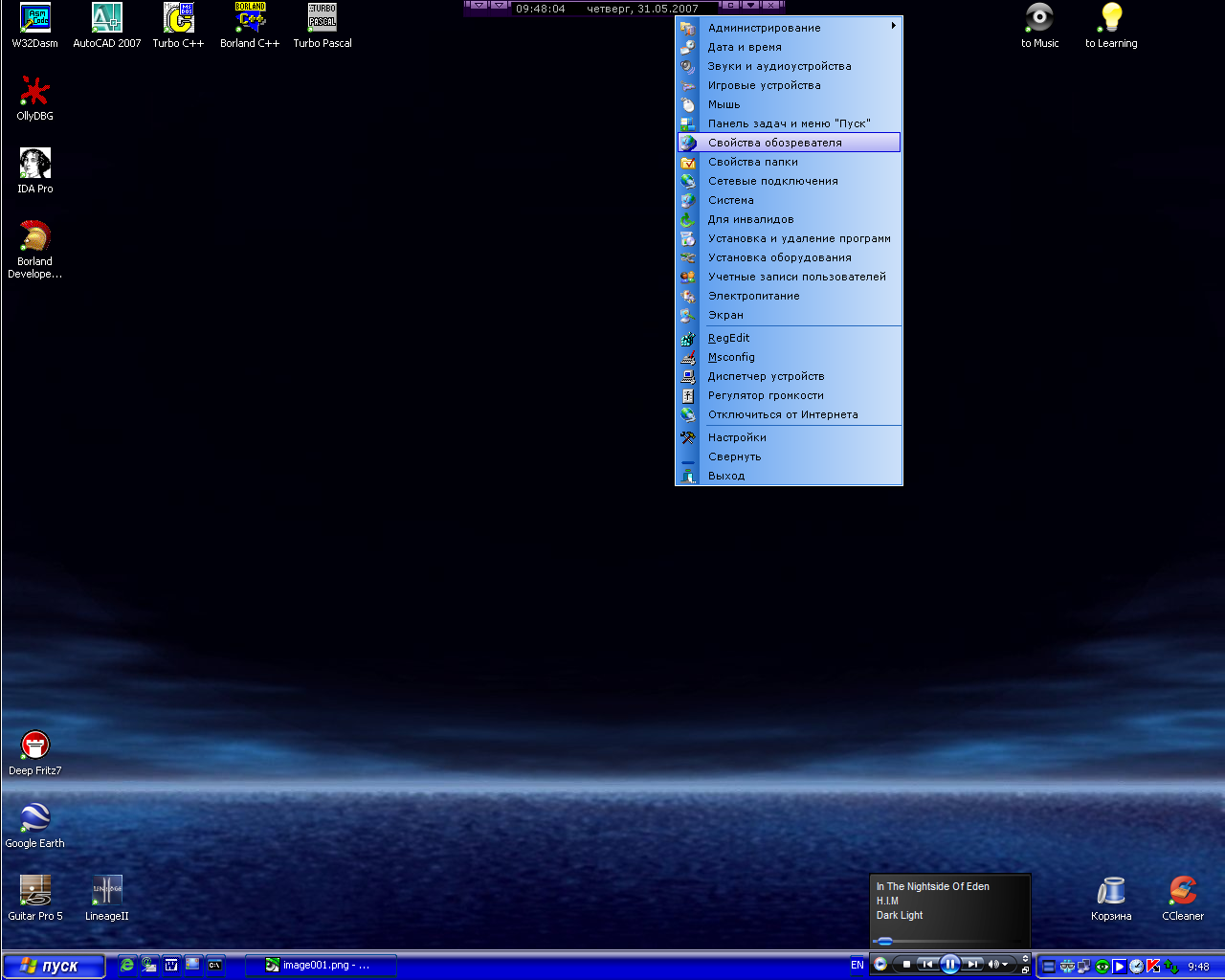Switch to image001.png taskbar window
This screenshot has width=1225, height=980.
coord(320,965)
